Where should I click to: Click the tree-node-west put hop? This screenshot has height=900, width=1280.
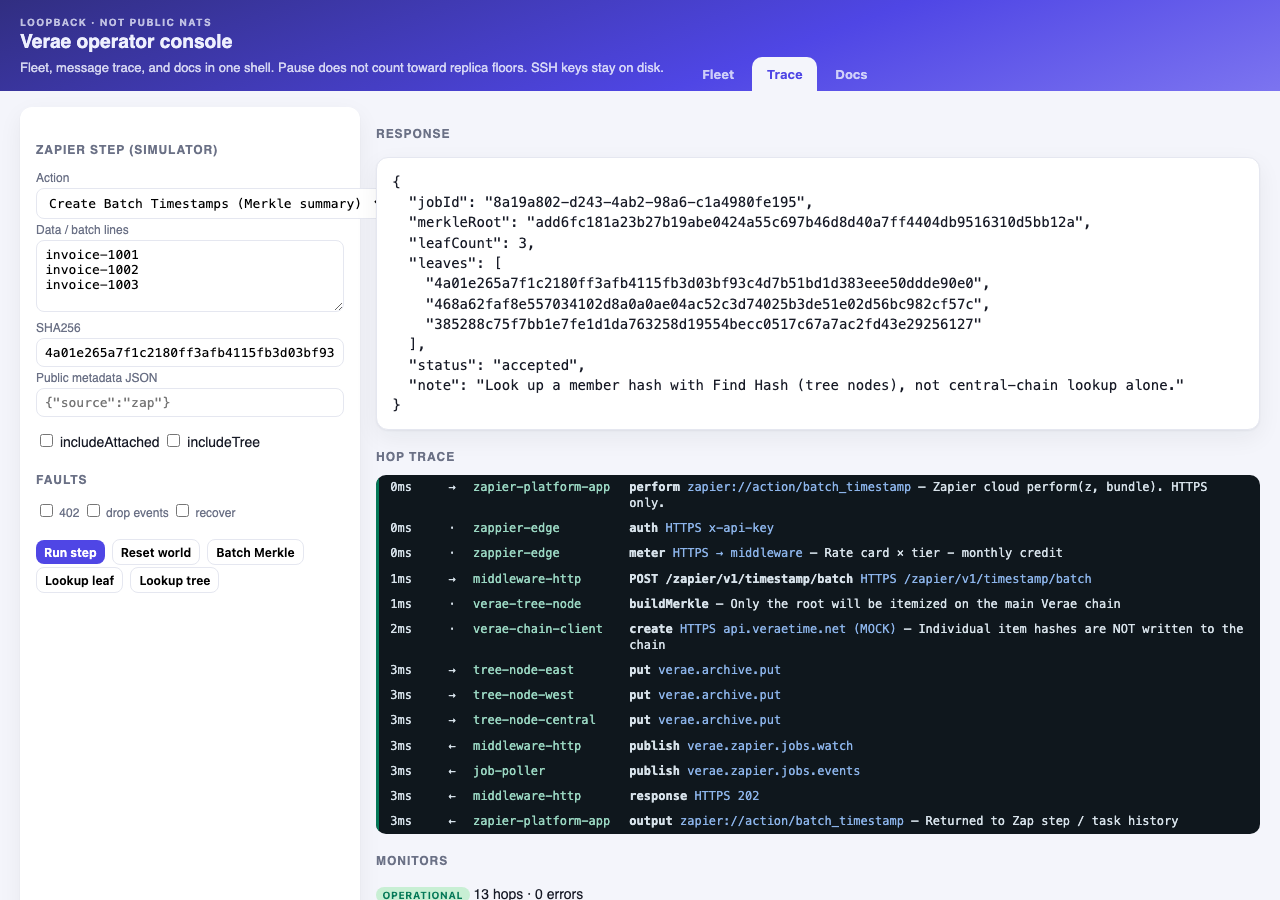(x=818, y=695)
